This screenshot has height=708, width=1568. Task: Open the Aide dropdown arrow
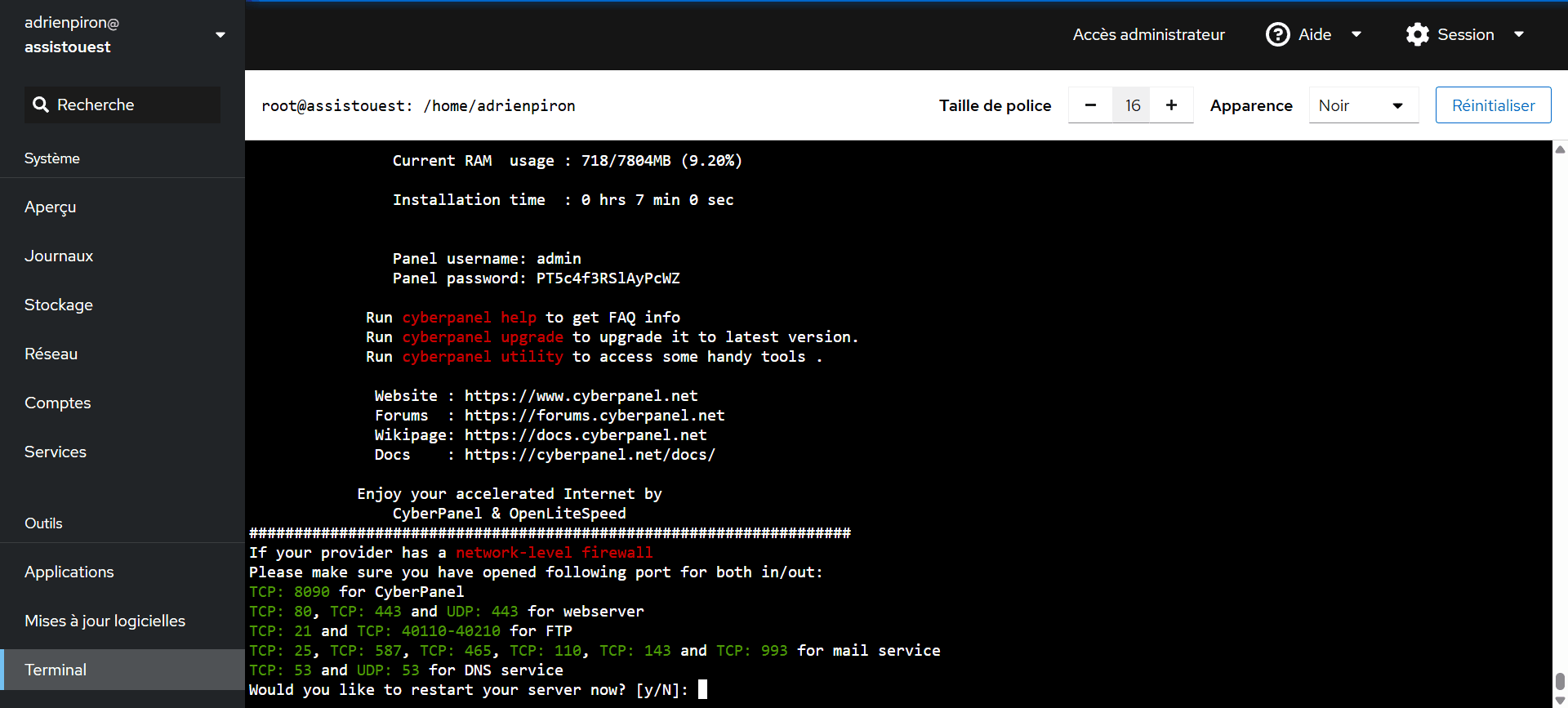pos(1356,34)
